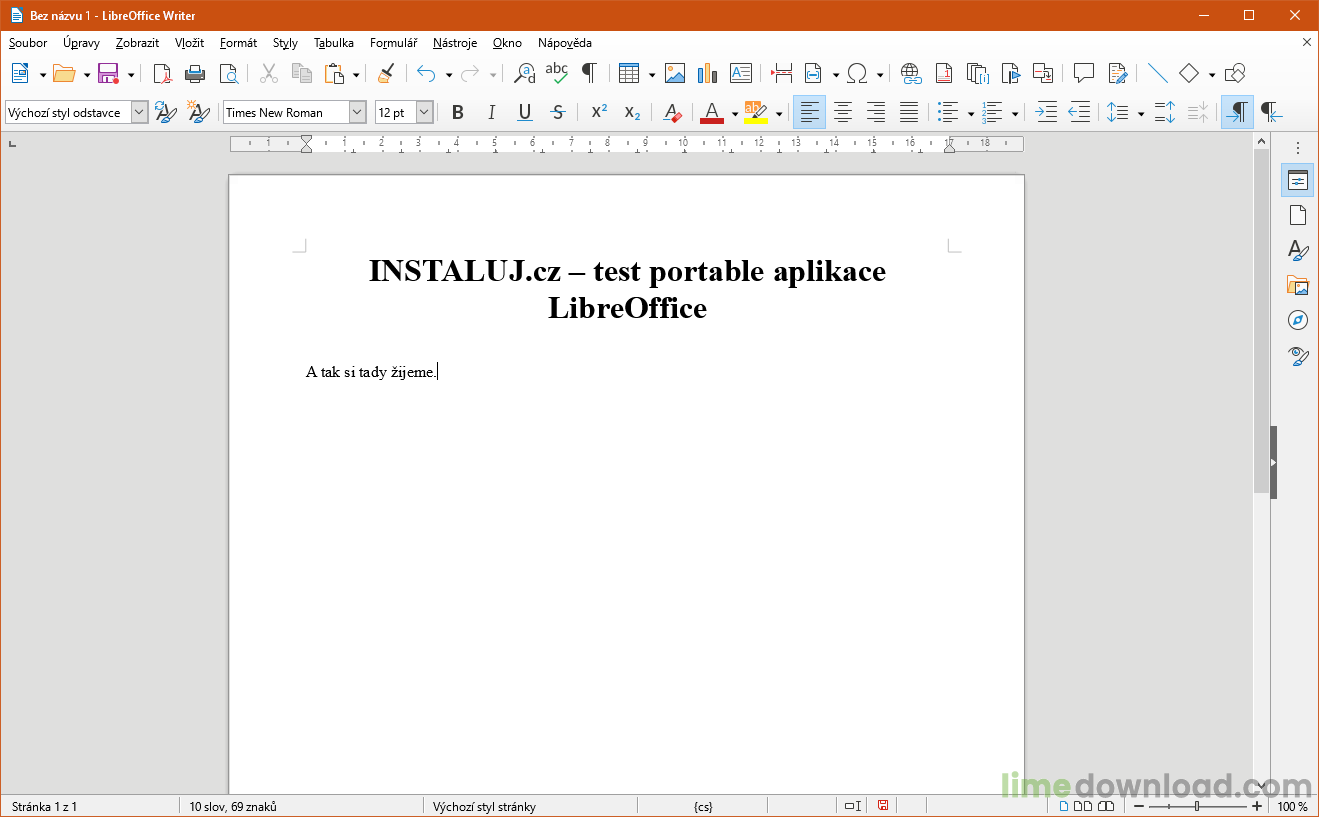Click the Print document icon

tap(195, 73)
